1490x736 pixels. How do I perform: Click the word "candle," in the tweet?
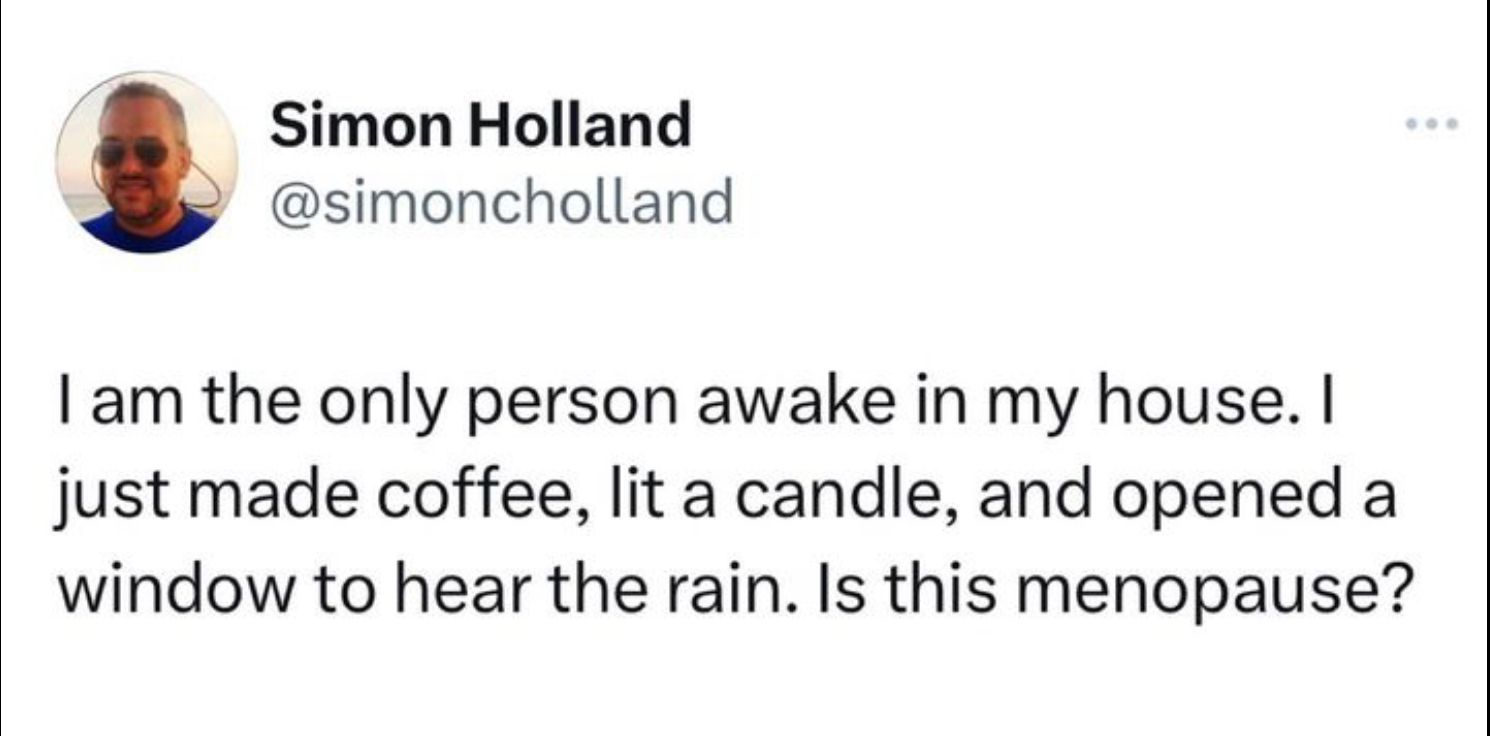point(852,498)
